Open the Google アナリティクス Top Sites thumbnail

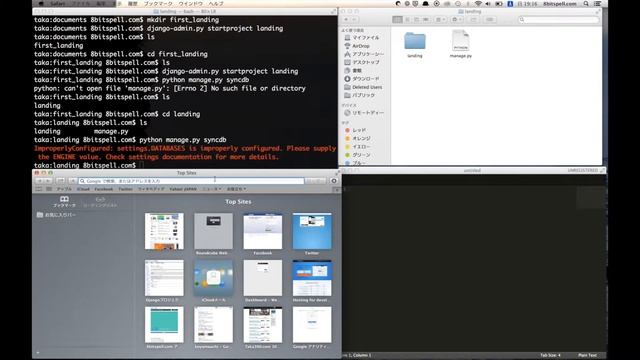click(x=312, y=325)
